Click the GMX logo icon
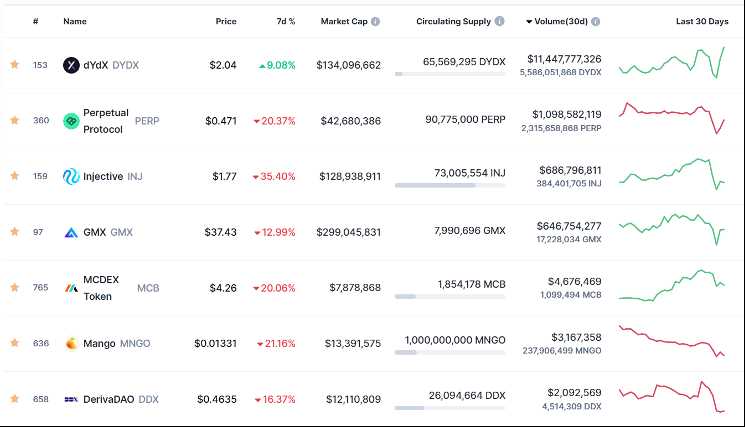745x427 pixels. [71, 232]
